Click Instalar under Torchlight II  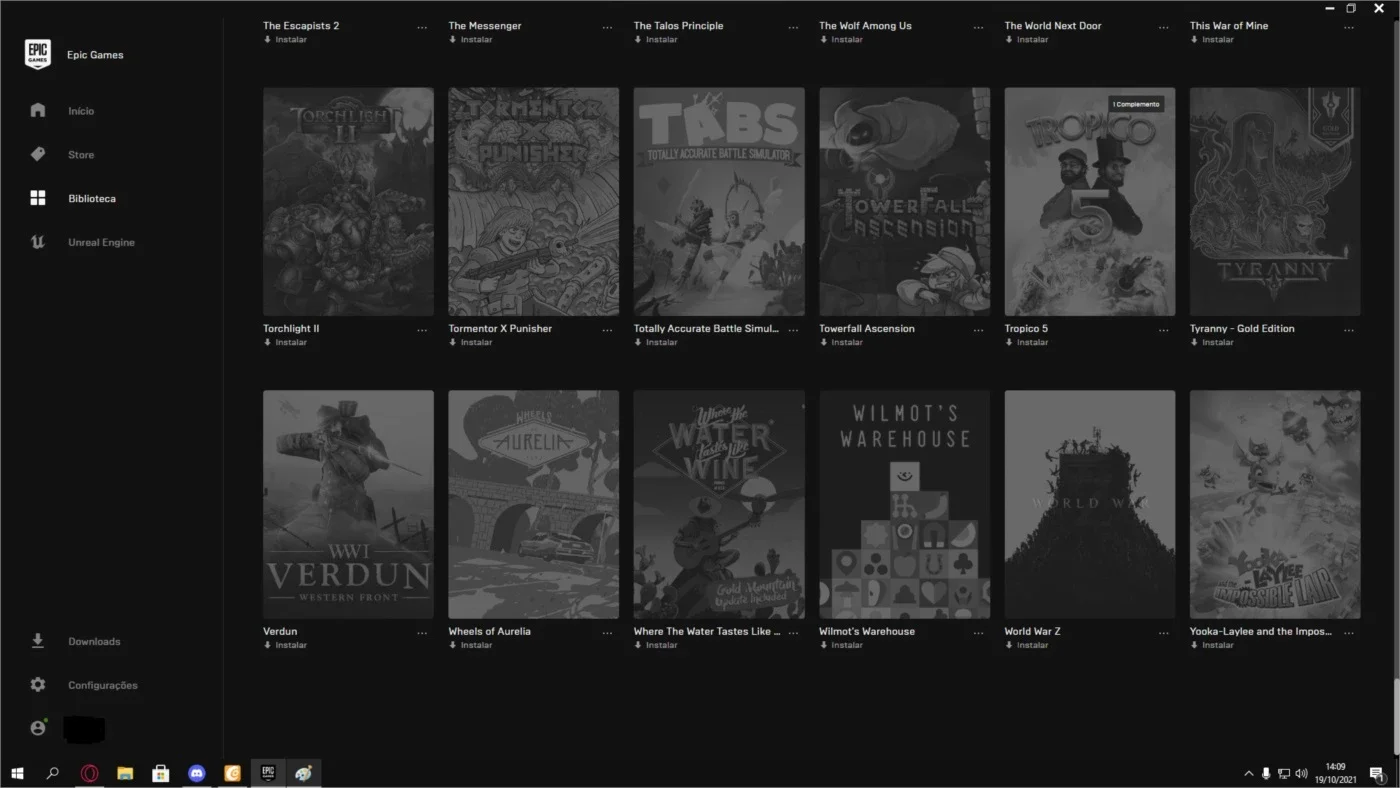291,343
